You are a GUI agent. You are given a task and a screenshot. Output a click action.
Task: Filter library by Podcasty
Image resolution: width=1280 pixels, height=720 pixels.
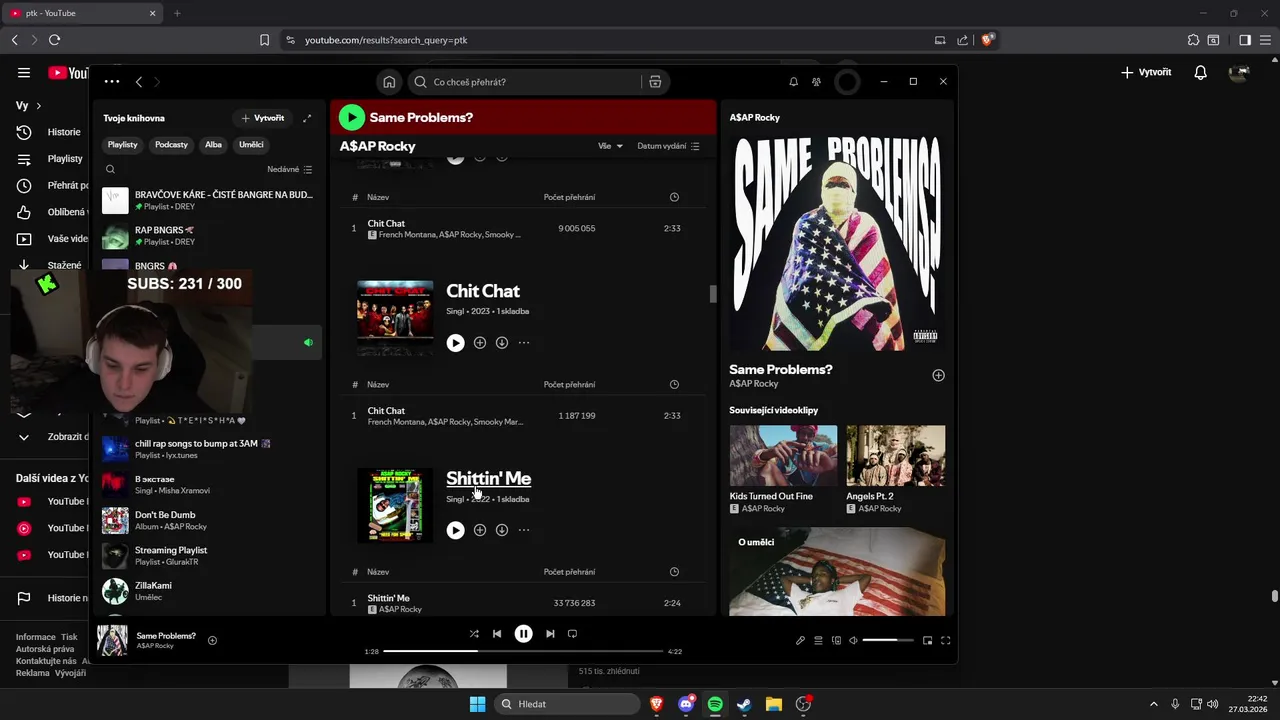[171, 145]
